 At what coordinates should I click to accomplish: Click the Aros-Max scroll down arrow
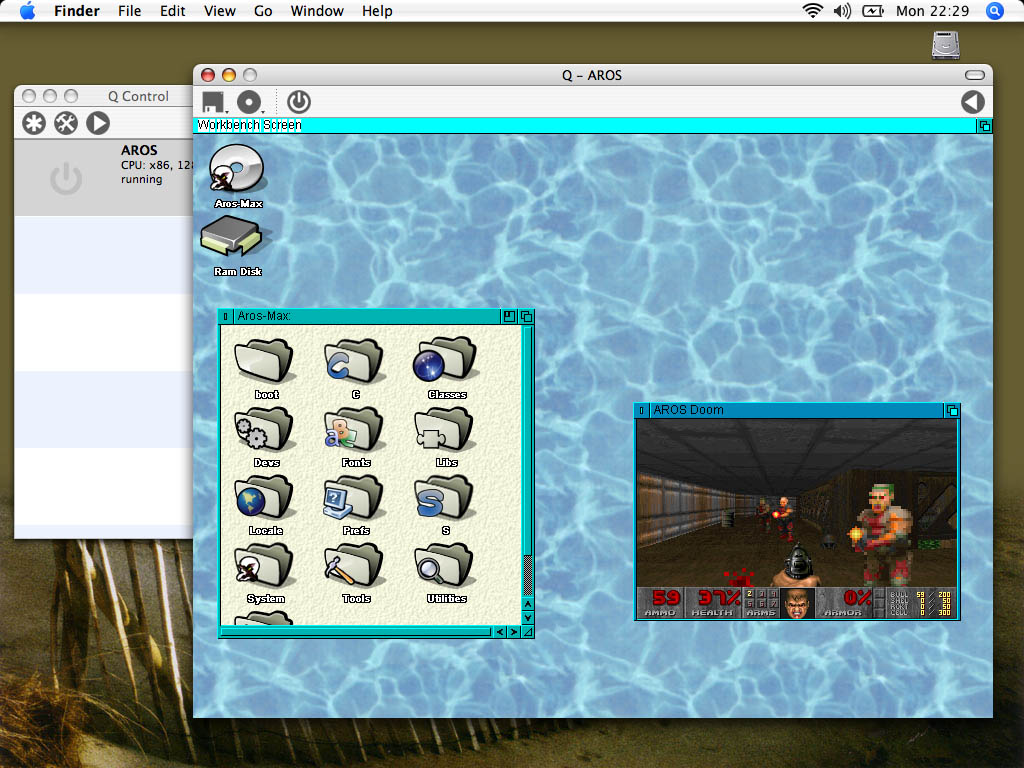click(528, 618)
